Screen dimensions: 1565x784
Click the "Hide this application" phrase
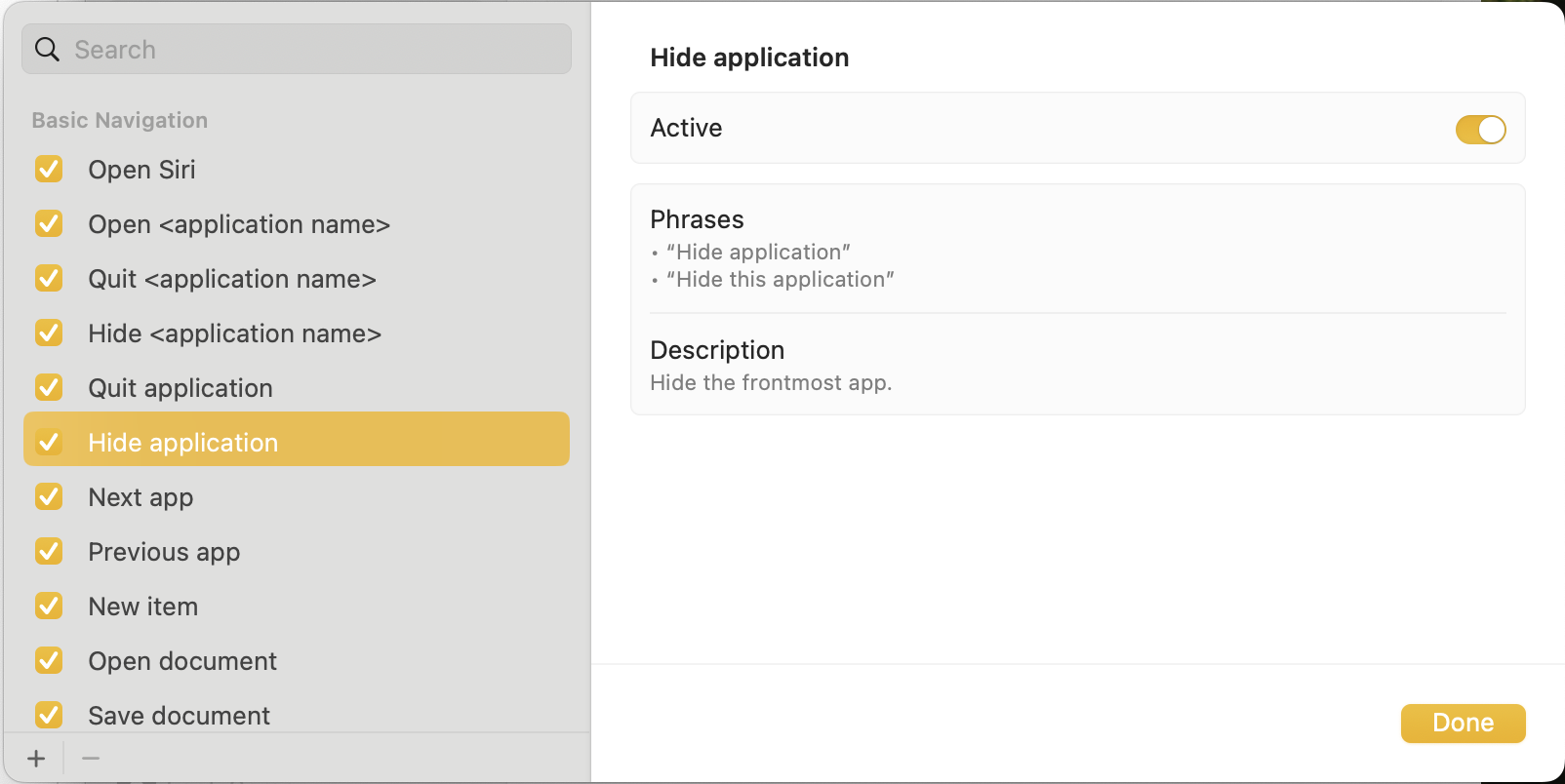780,280
